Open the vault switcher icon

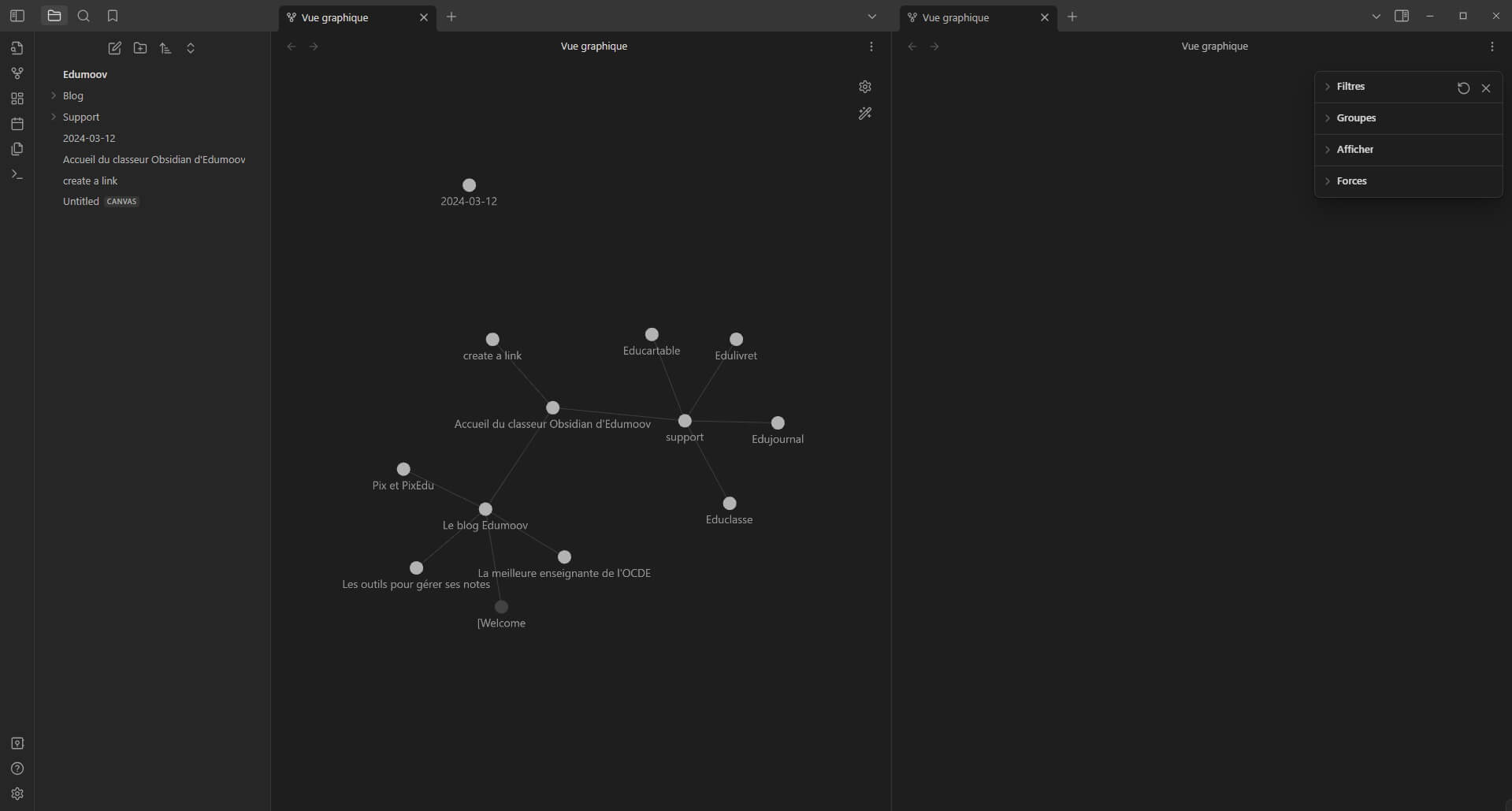click(17, 743)
